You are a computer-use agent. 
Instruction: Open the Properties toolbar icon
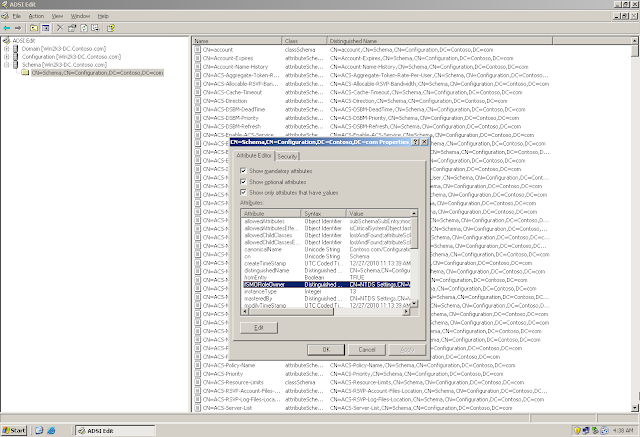click(72, 28)
